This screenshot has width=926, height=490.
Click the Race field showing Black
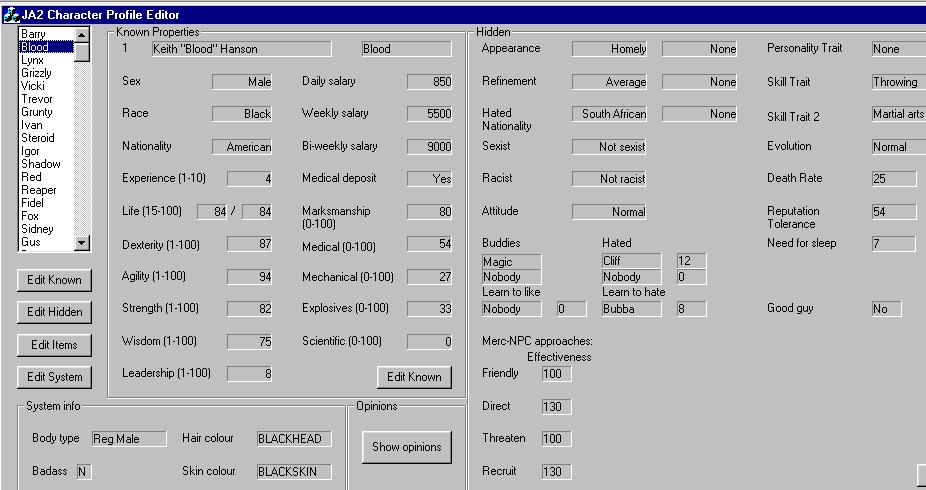(242, 113)
